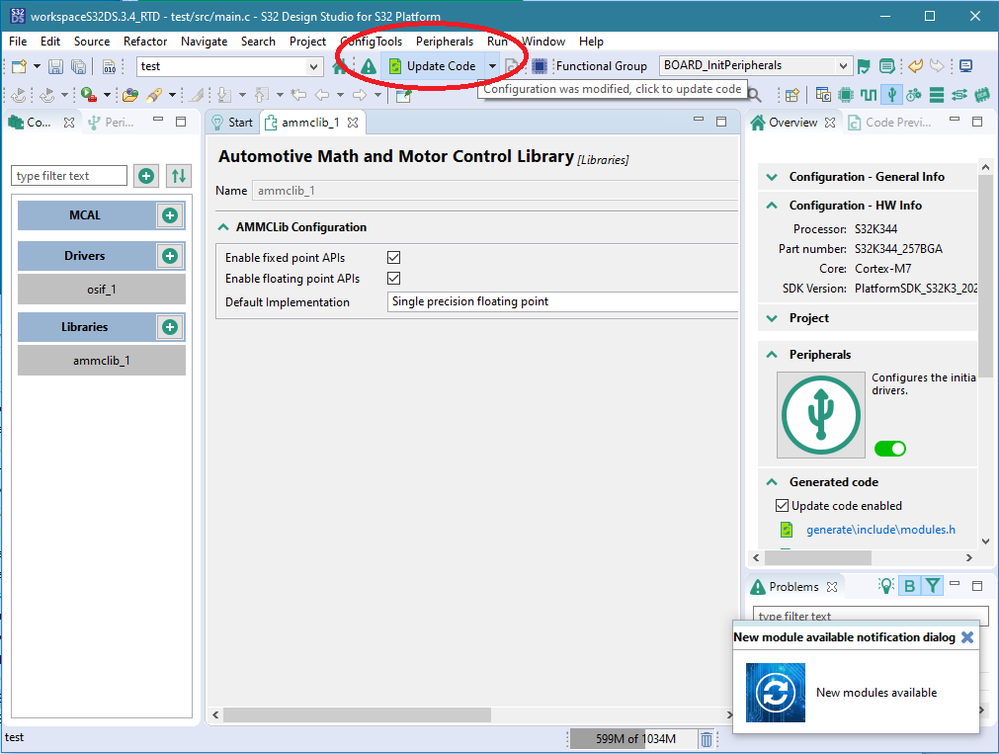This screenshot has height=754, width=999.
Task: Open the Update Code dropdown arrow
Action: (492, 66)
